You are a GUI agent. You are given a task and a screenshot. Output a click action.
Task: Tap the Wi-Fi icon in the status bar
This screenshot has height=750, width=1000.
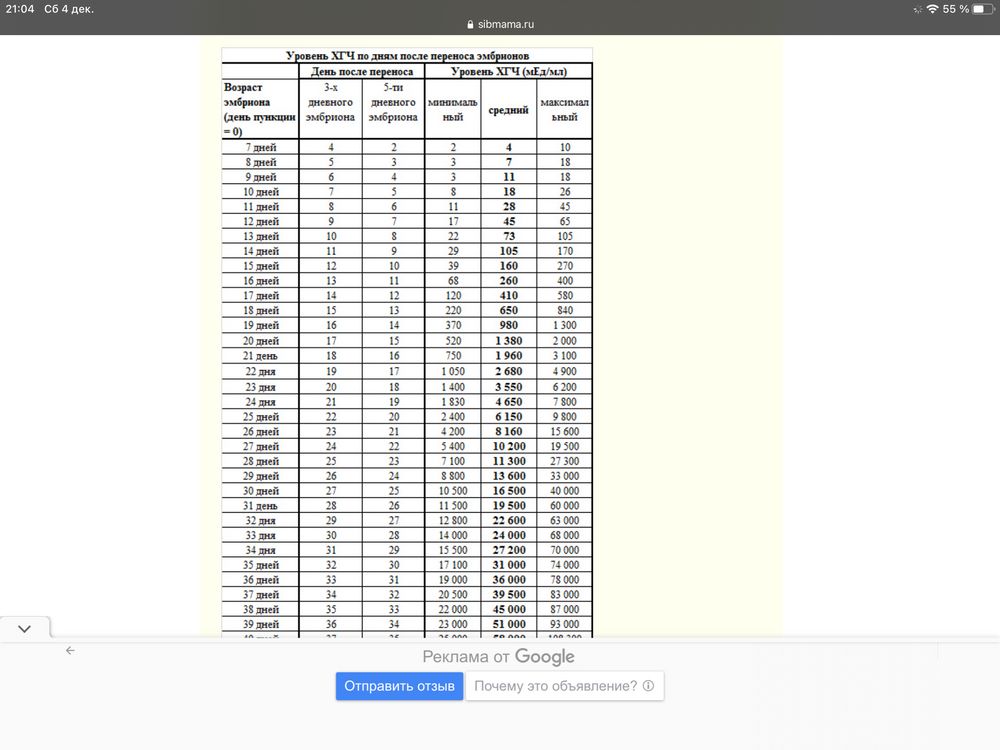click(932, 9)
